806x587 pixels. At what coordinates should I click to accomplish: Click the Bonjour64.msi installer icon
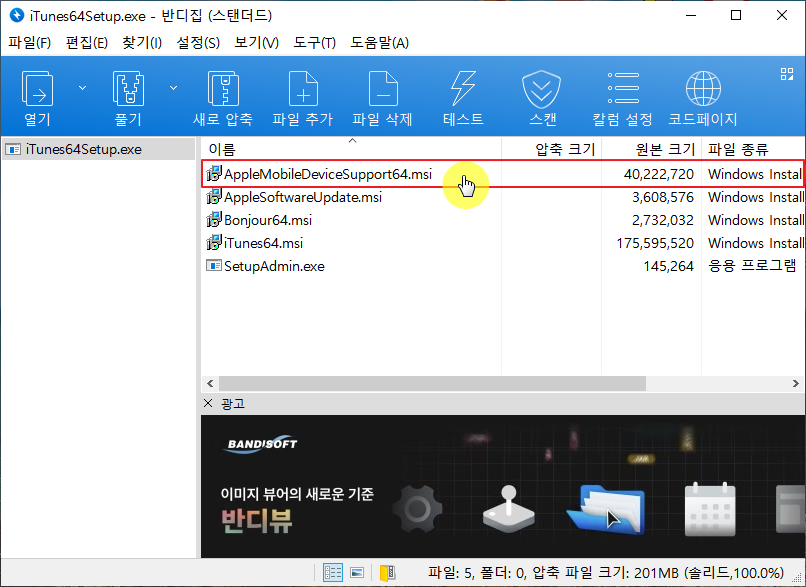[x=214, y=221]
